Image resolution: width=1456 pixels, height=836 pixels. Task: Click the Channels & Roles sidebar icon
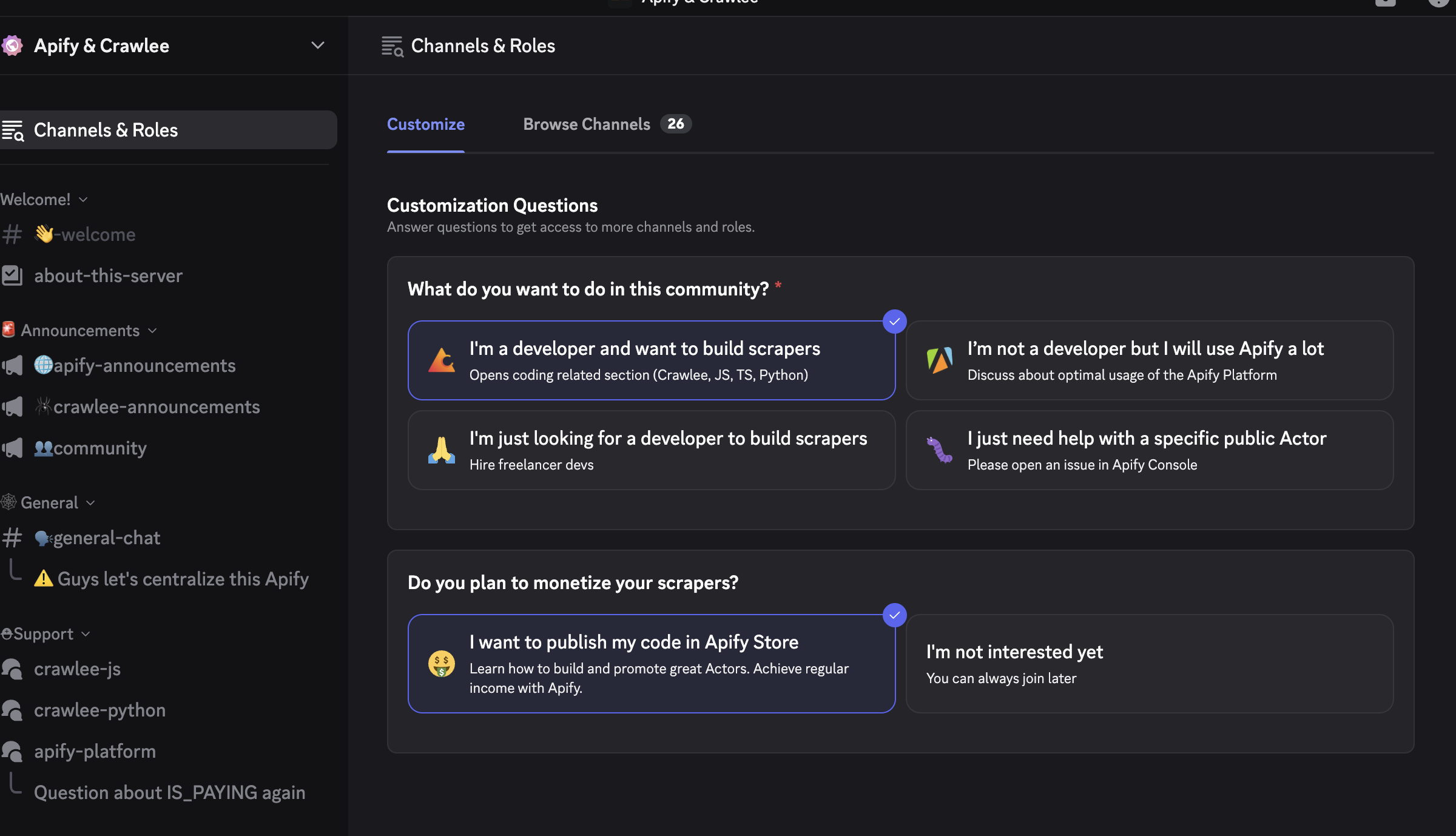click(13, 130)
